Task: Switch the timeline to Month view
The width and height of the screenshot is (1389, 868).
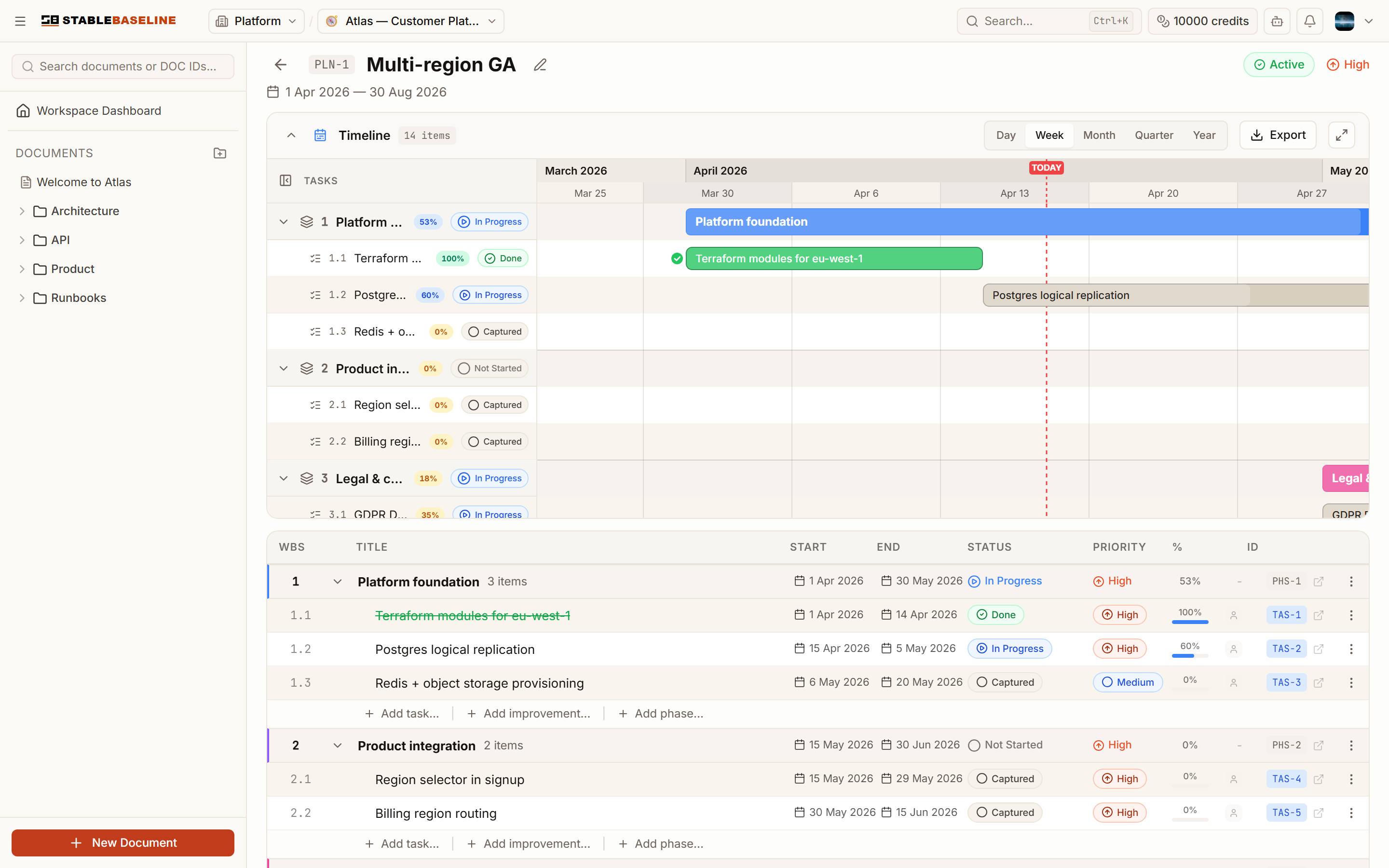Action: 1099,135
